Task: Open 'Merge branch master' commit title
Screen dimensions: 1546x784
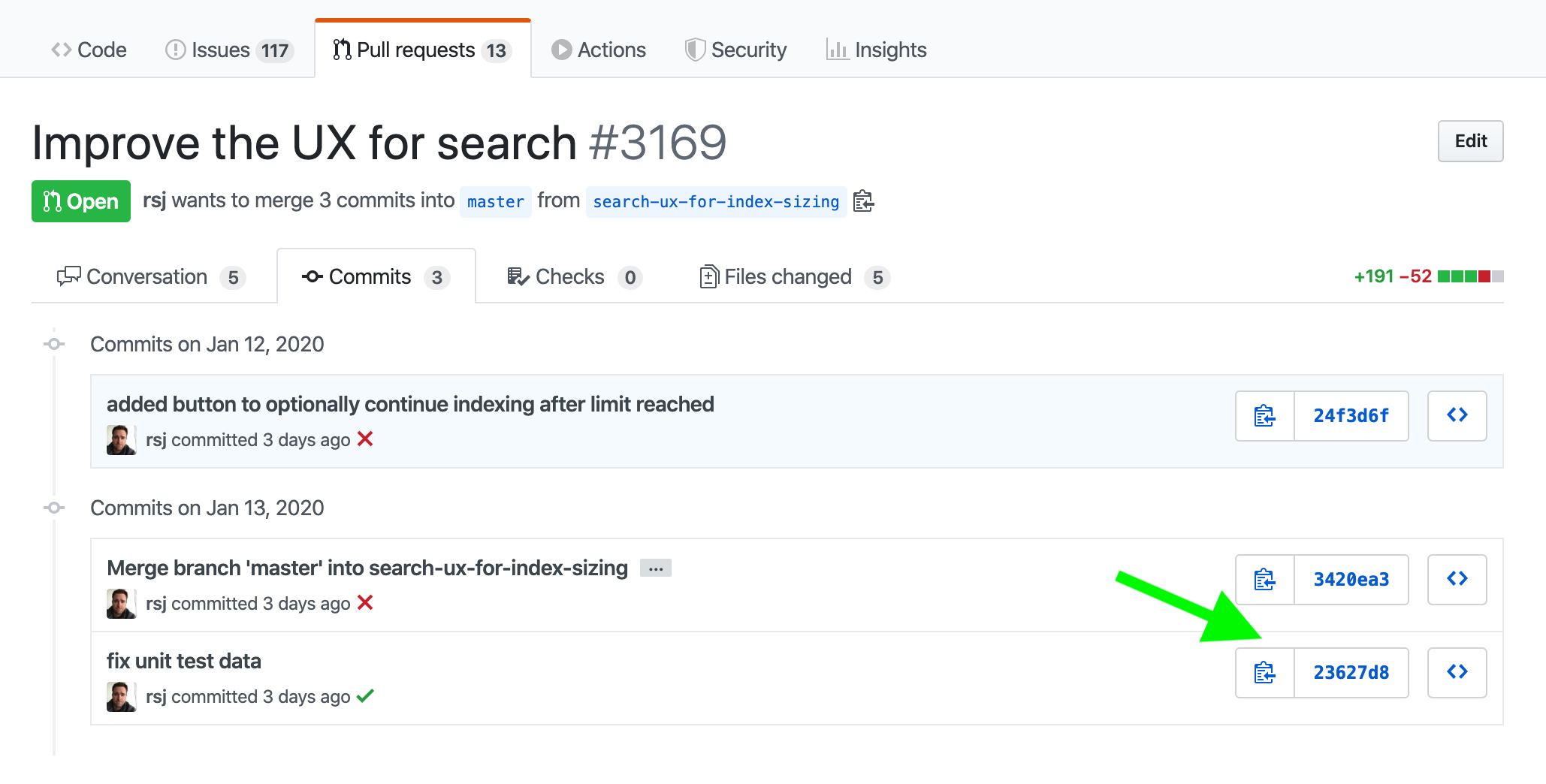Action: pyautogui.click(x=367, y=568)
